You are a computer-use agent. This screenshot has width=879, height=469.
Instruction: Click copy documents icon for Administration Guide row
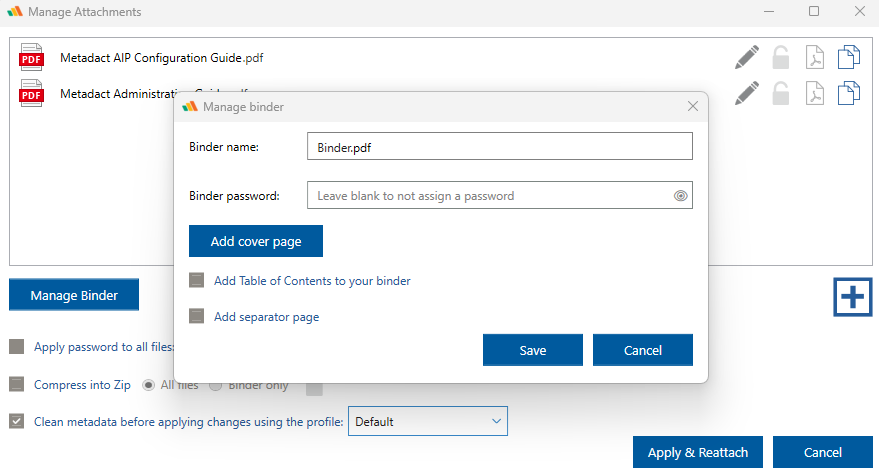(849, 93)
